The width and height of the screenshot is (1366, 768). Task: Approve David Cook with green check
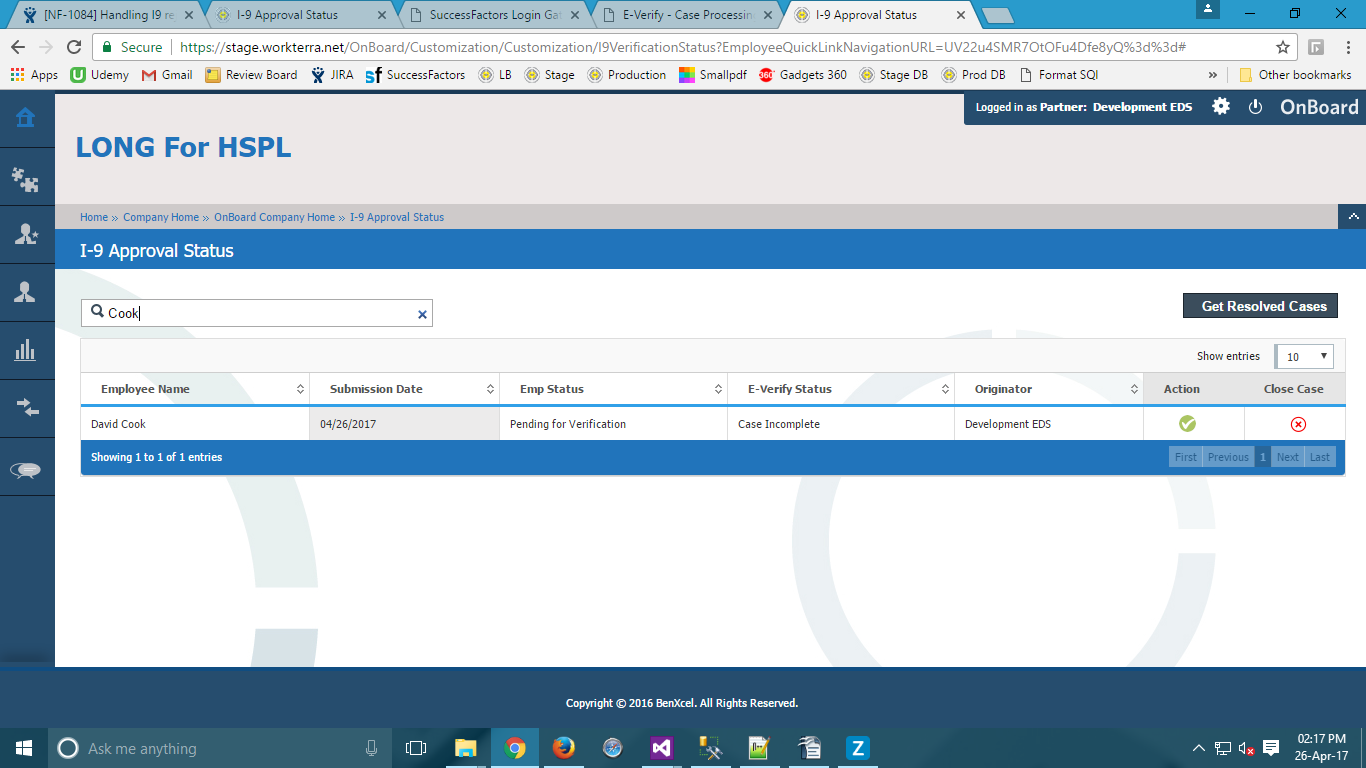click(1187, 424)
